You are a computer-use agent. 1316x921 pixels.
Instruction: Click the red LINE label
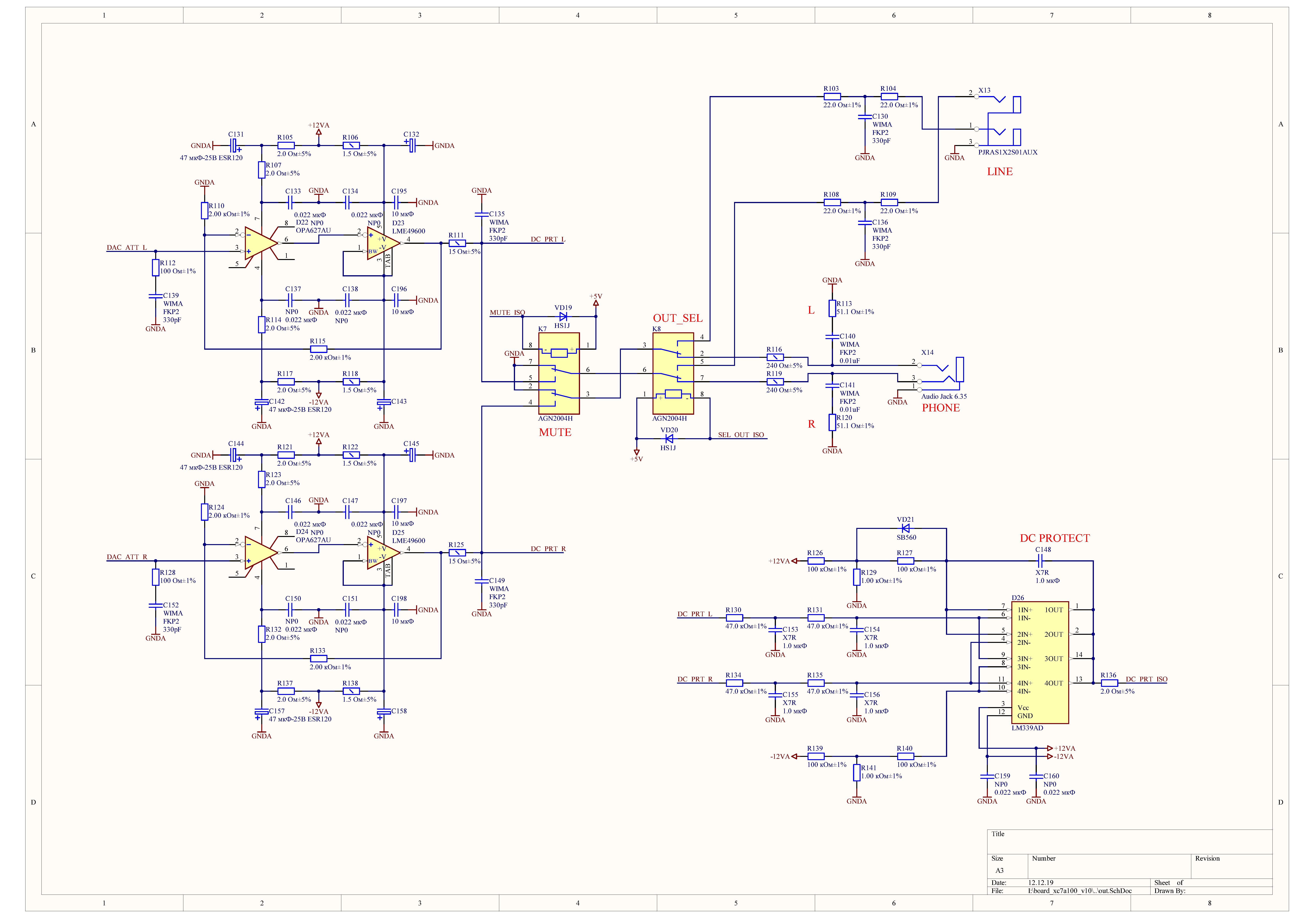tap(1000, 171)
